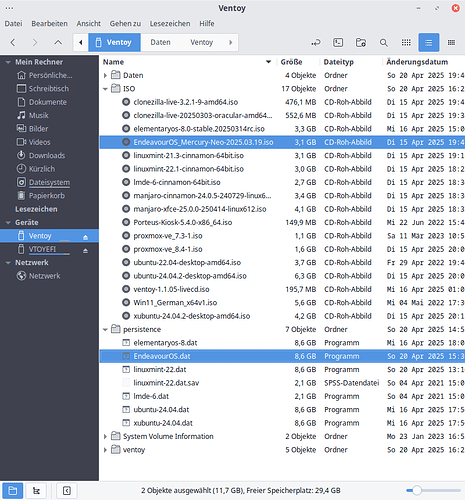Collapse Netzwerk sidebar section
The image size is (465, 500).
point(8,263)
